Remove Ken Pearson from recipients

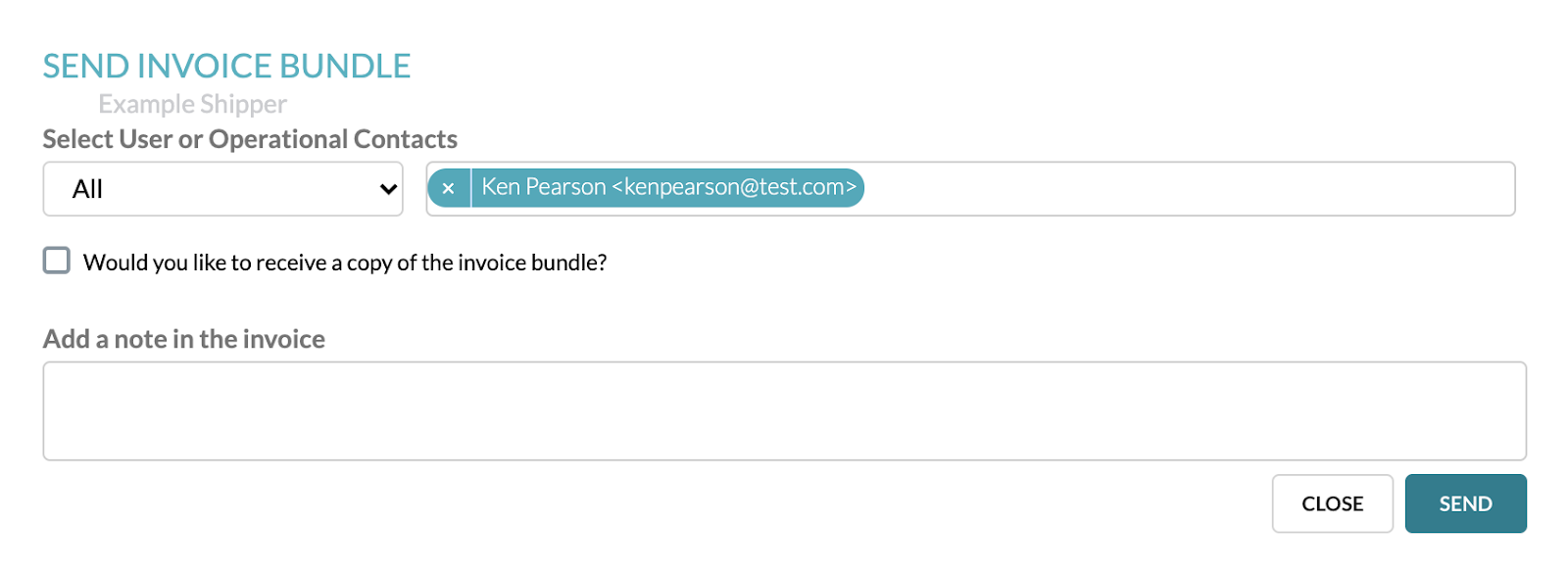coord(449,188)
